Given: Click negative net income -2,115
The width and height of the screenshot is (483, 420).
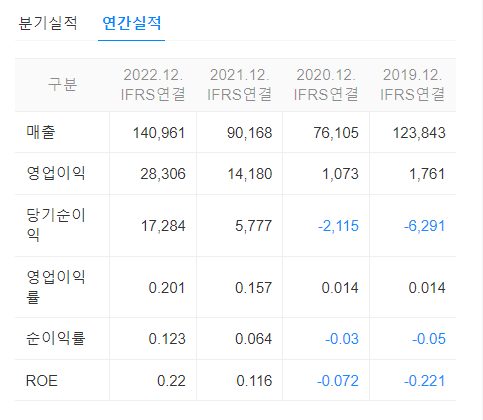Looking at the screenshot, I should [x=338, y=226].
